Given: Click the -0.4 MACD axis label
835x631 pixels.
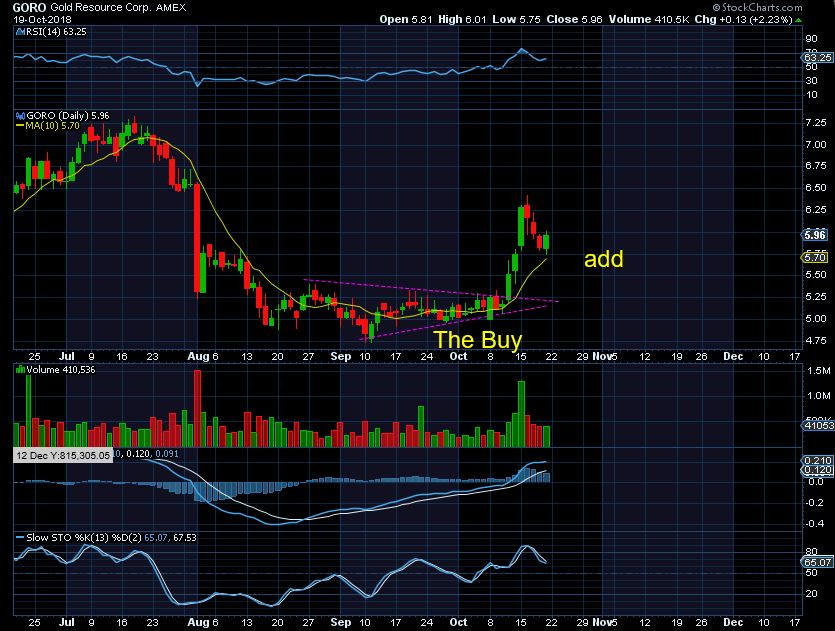Looking at the screenshot, I should pyautogui.click(x=815, y=524).
